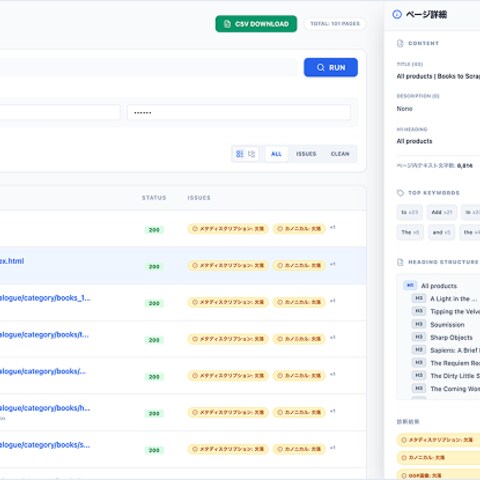Click the ISSUES column header
This screenshot has width=480, height=480.
199,198
